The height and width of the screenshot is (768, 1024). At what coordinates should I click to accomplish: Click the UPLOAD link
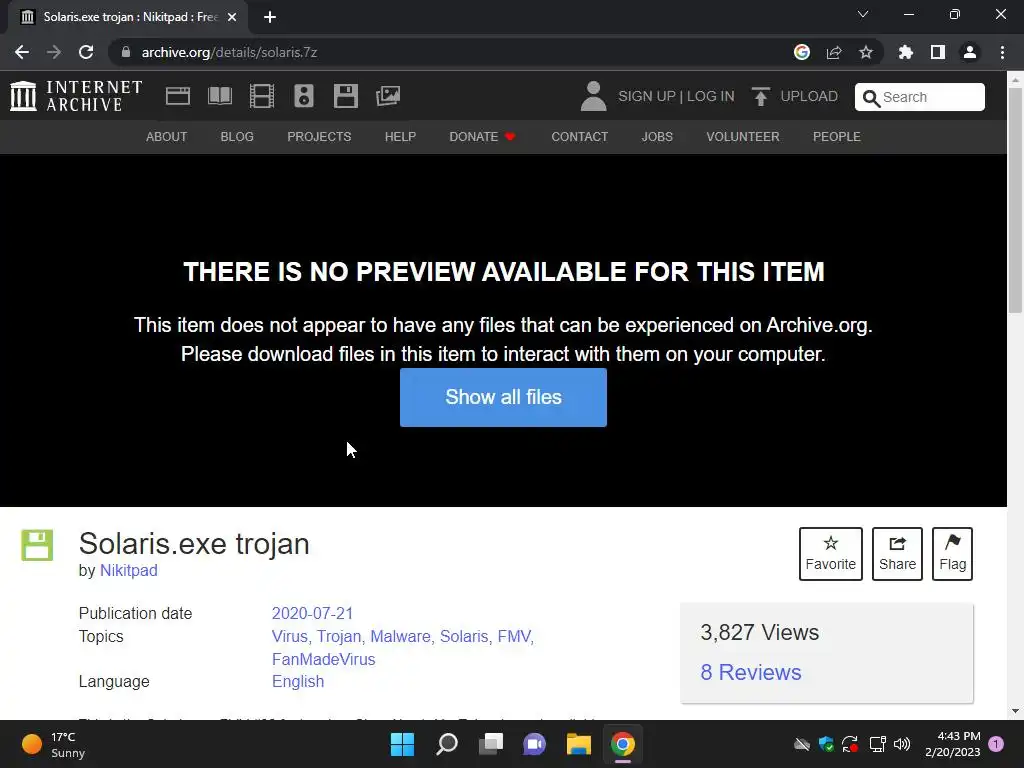[x=808, y=96]
